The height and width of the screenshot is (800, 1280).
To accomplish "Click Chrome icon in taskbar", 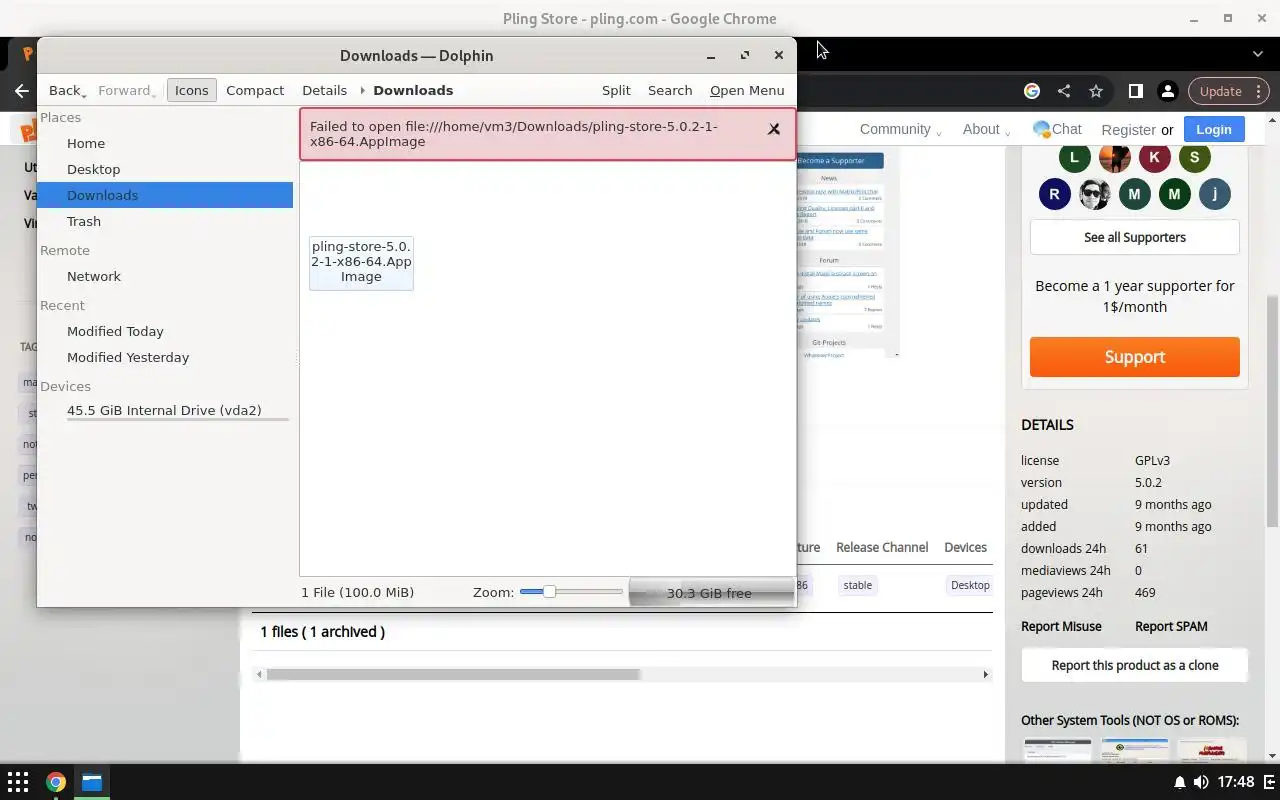I will 56,782.
